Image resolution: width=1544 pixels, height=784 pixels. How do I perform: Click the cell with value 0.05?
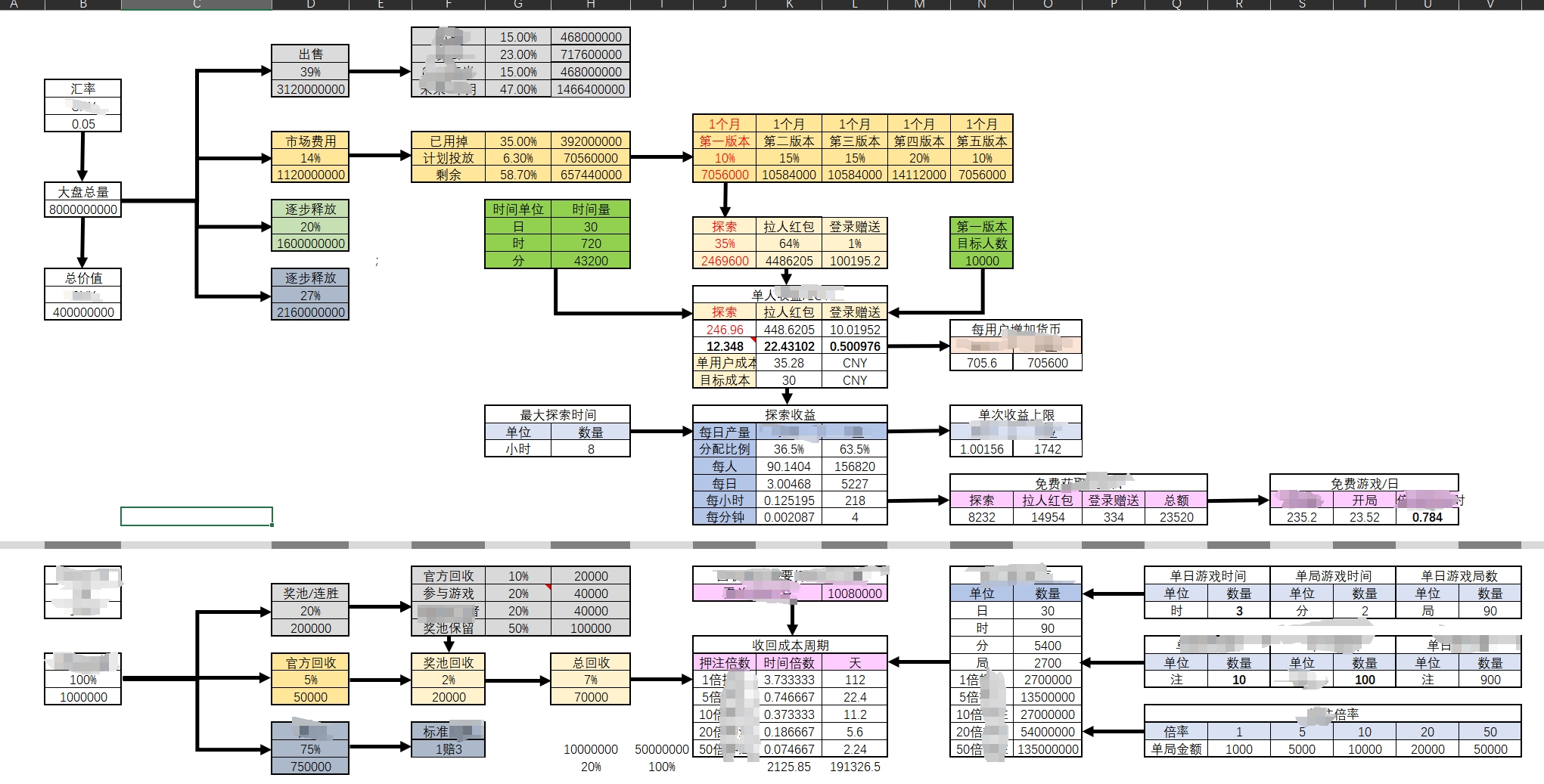click(83, 123)
